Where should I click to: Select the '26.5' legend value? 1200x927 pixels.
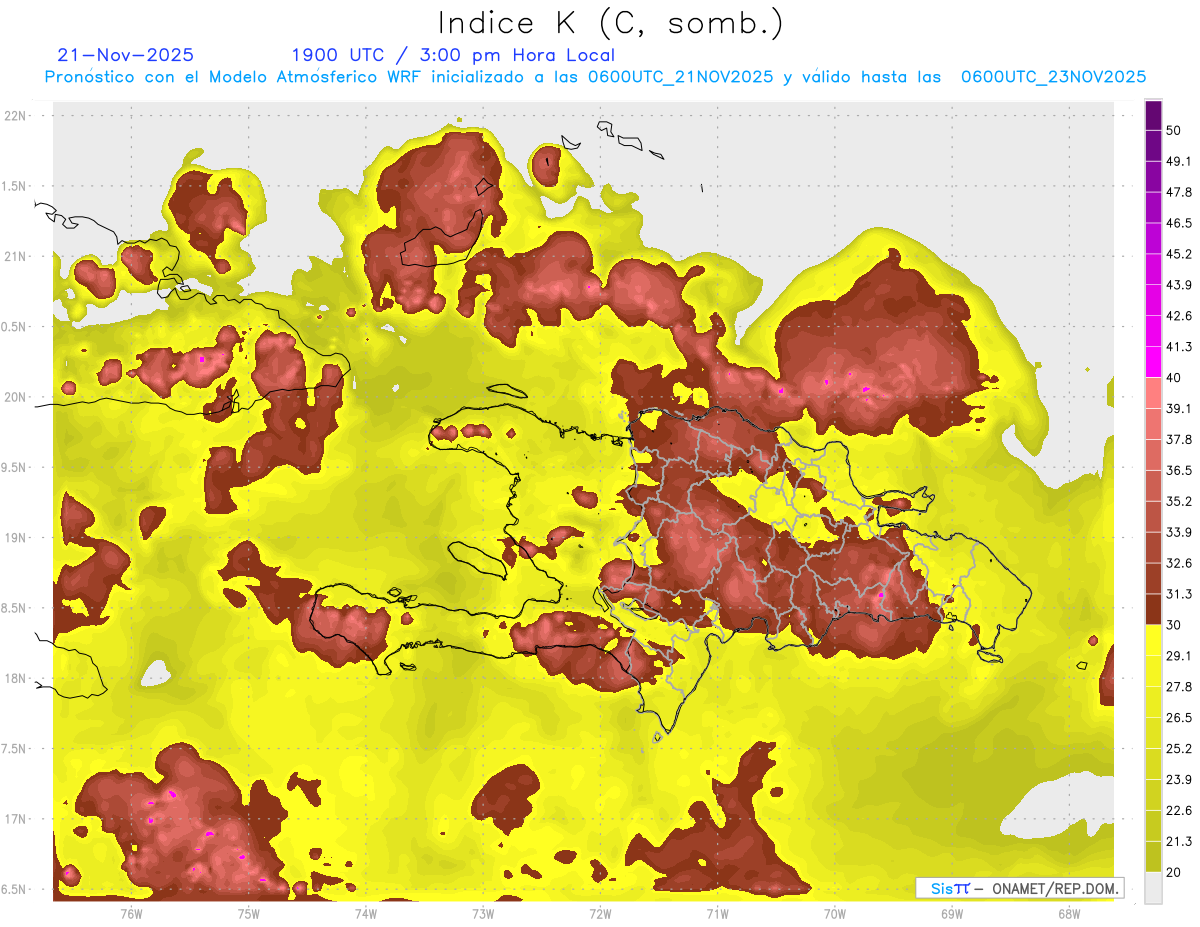[1180, 717]
